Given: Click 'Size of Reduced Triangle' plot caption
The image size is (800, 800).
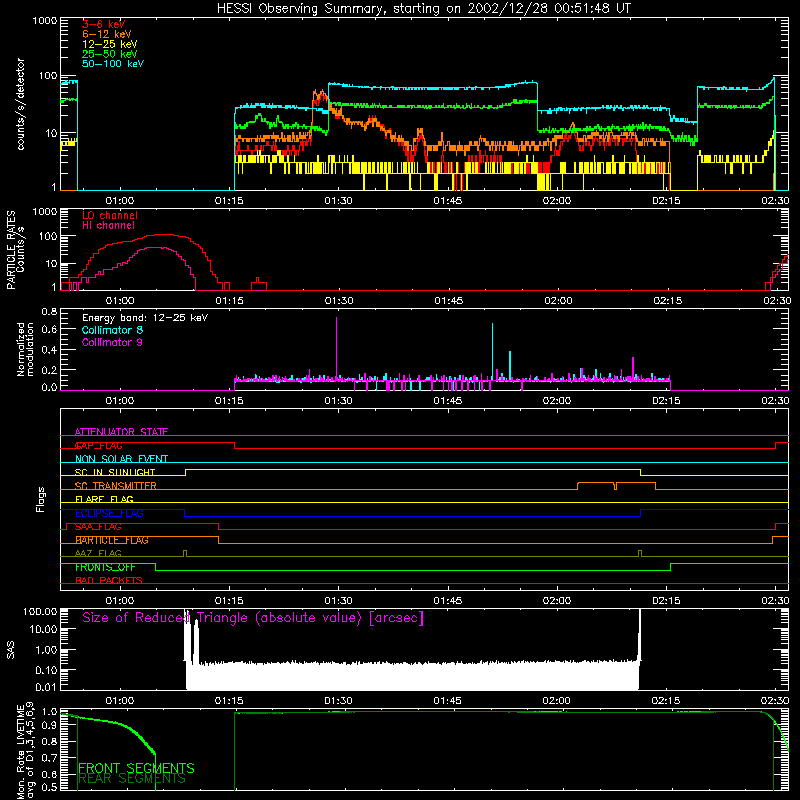Looking at the screenshot, I should pos(253,618).
